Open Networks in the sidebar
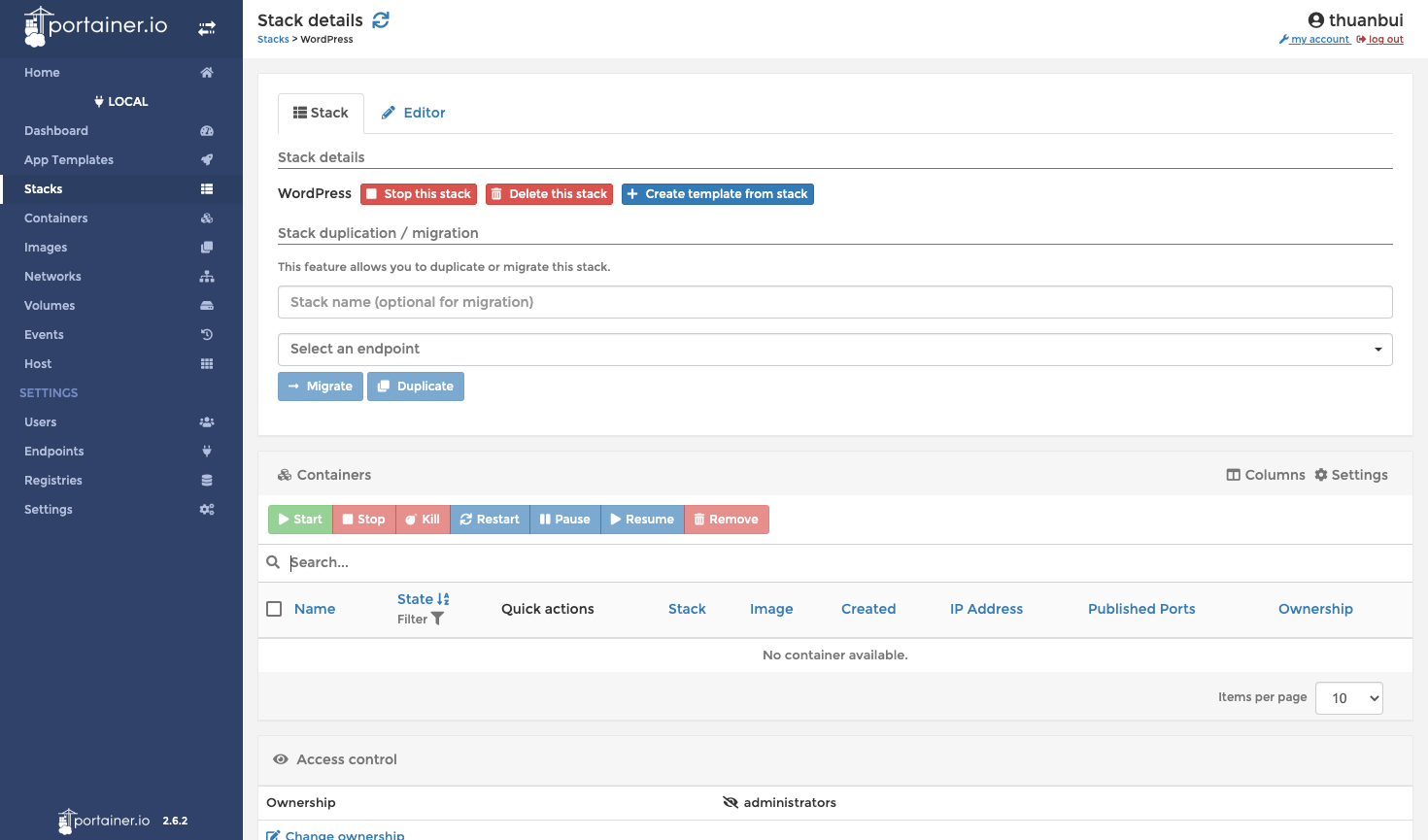The image size is (1428, 840). [x=52, y=277]
